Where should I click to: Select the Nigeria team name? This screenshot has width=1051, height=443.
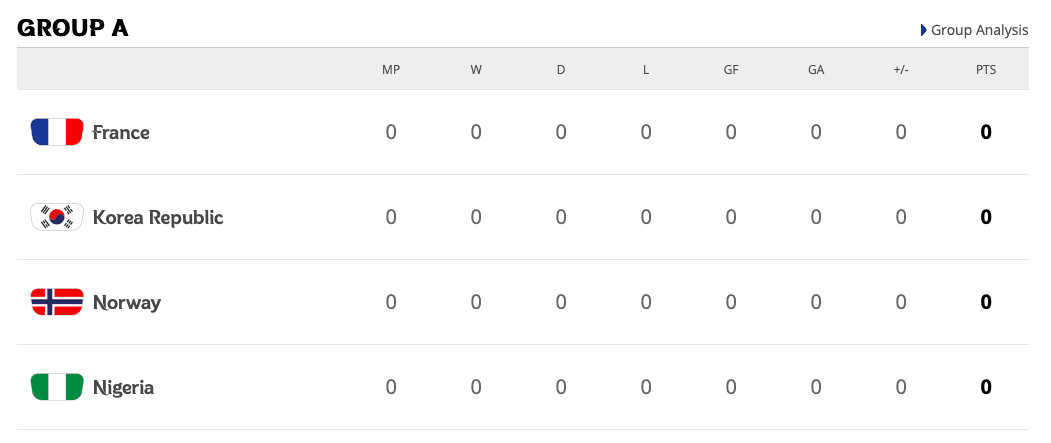[123, 387]
